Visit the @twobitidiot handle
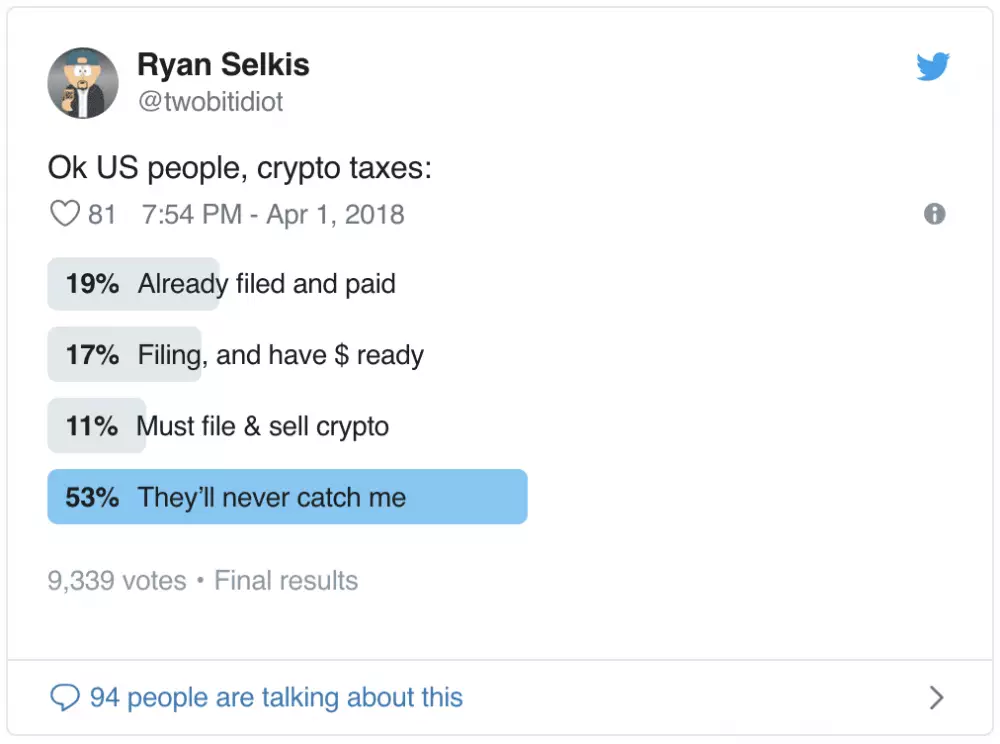 [210, 101]
